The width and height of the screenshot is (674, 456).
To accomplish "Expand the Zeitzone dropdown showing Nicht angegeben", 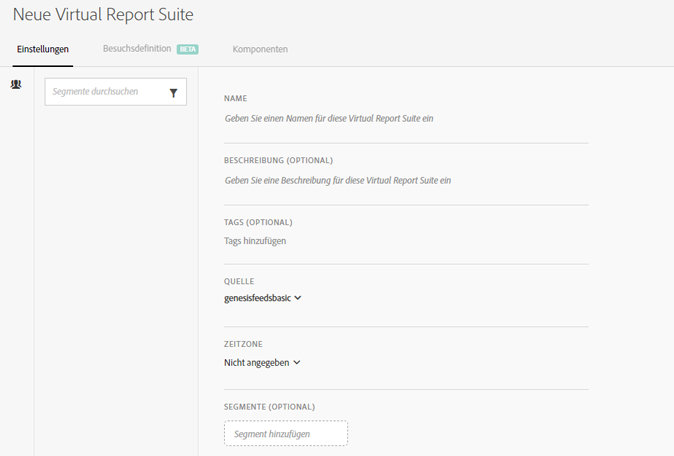I will coord(257,363).
